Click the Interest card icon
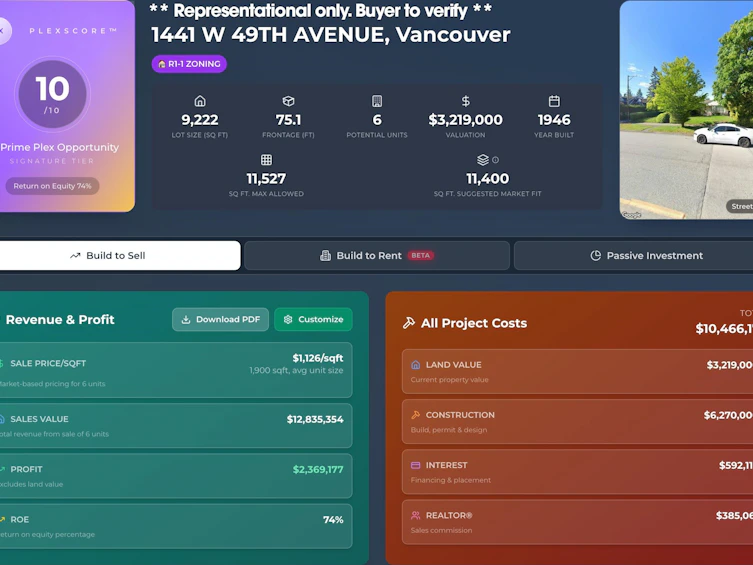Image resolution: width=753 pixels, height=565 pixels. (x=416, y=465)
